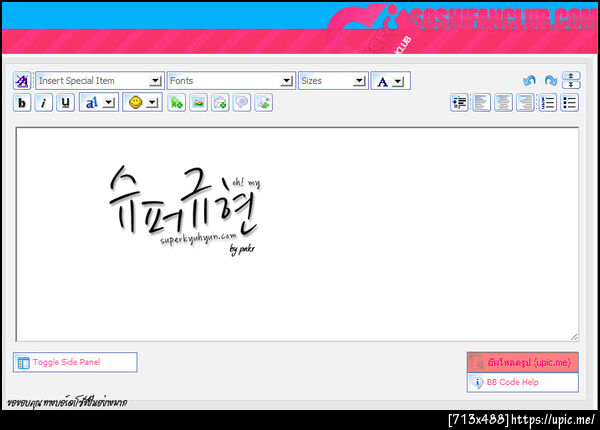Click the superkyuhyun signature image in editor

click(185, 210)
